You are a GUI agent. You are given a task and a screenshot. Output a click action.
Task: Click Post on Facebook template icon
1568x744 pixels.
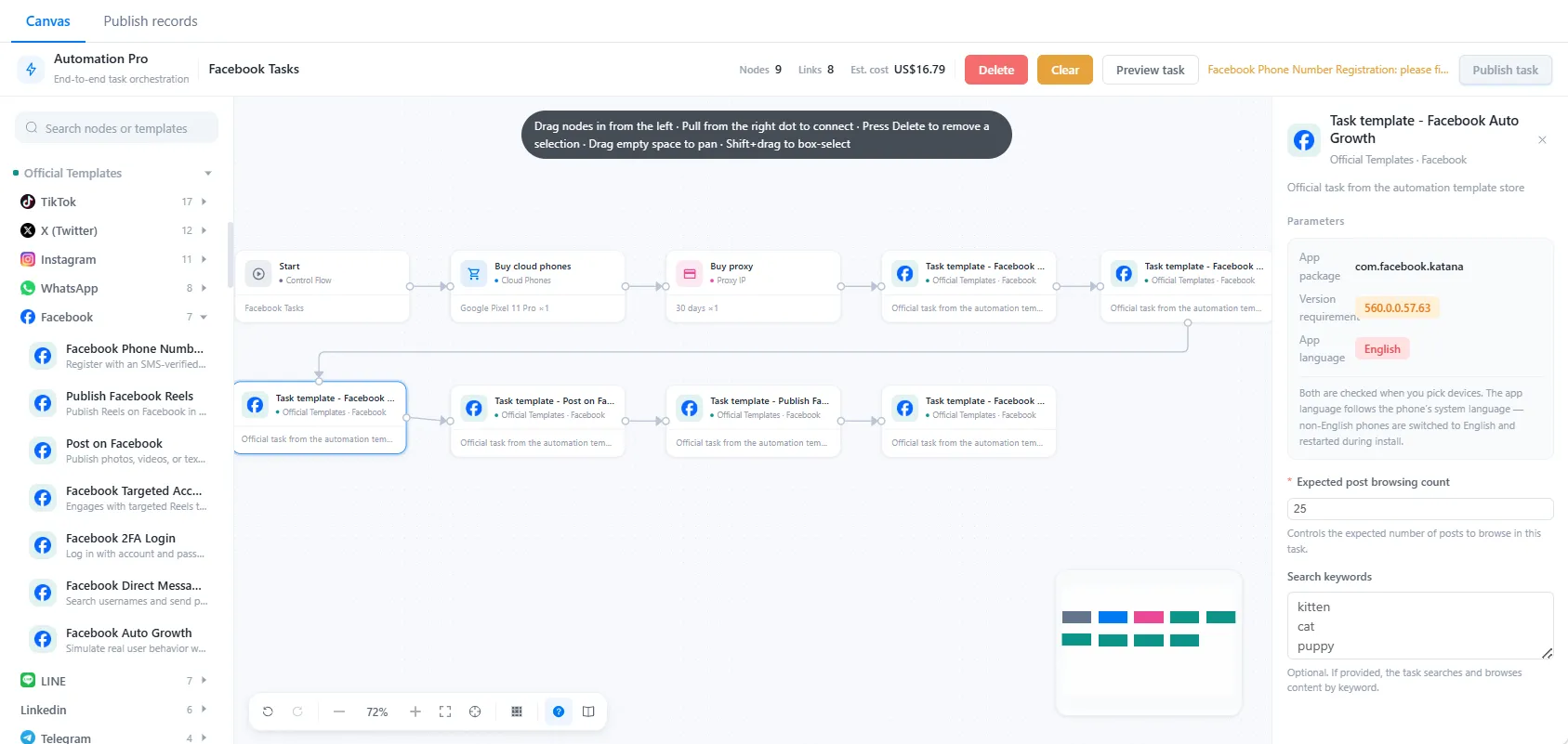[43, 450]
